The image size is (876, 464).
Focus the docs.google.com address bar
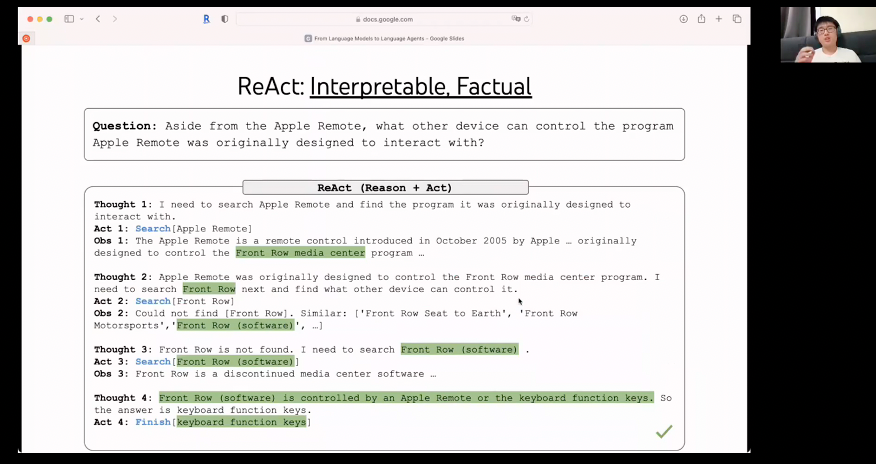click(384, 19)
